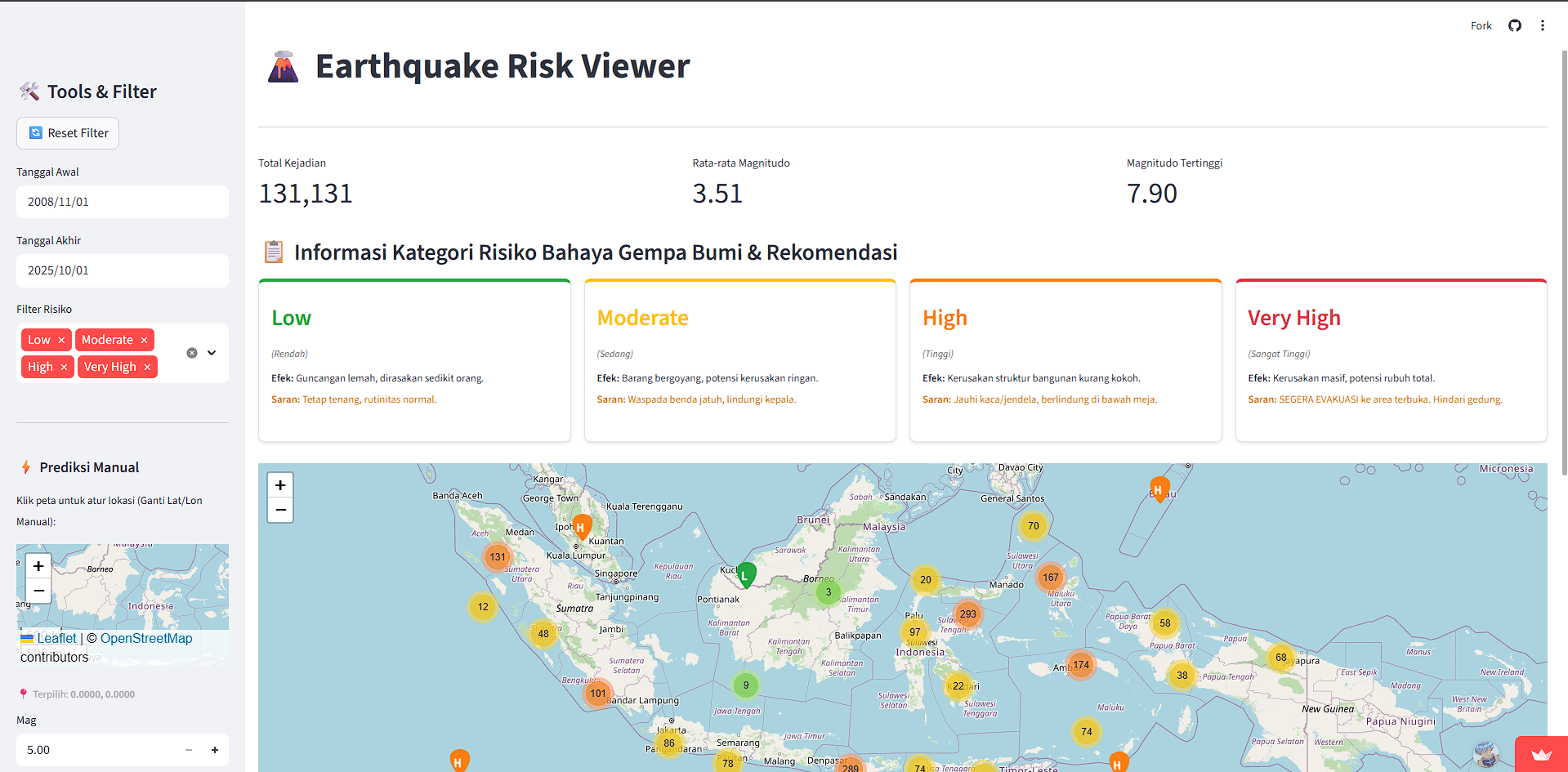
Task: Open the cluster marker 174 near Ambon
Action: [x=1081, y=665]
